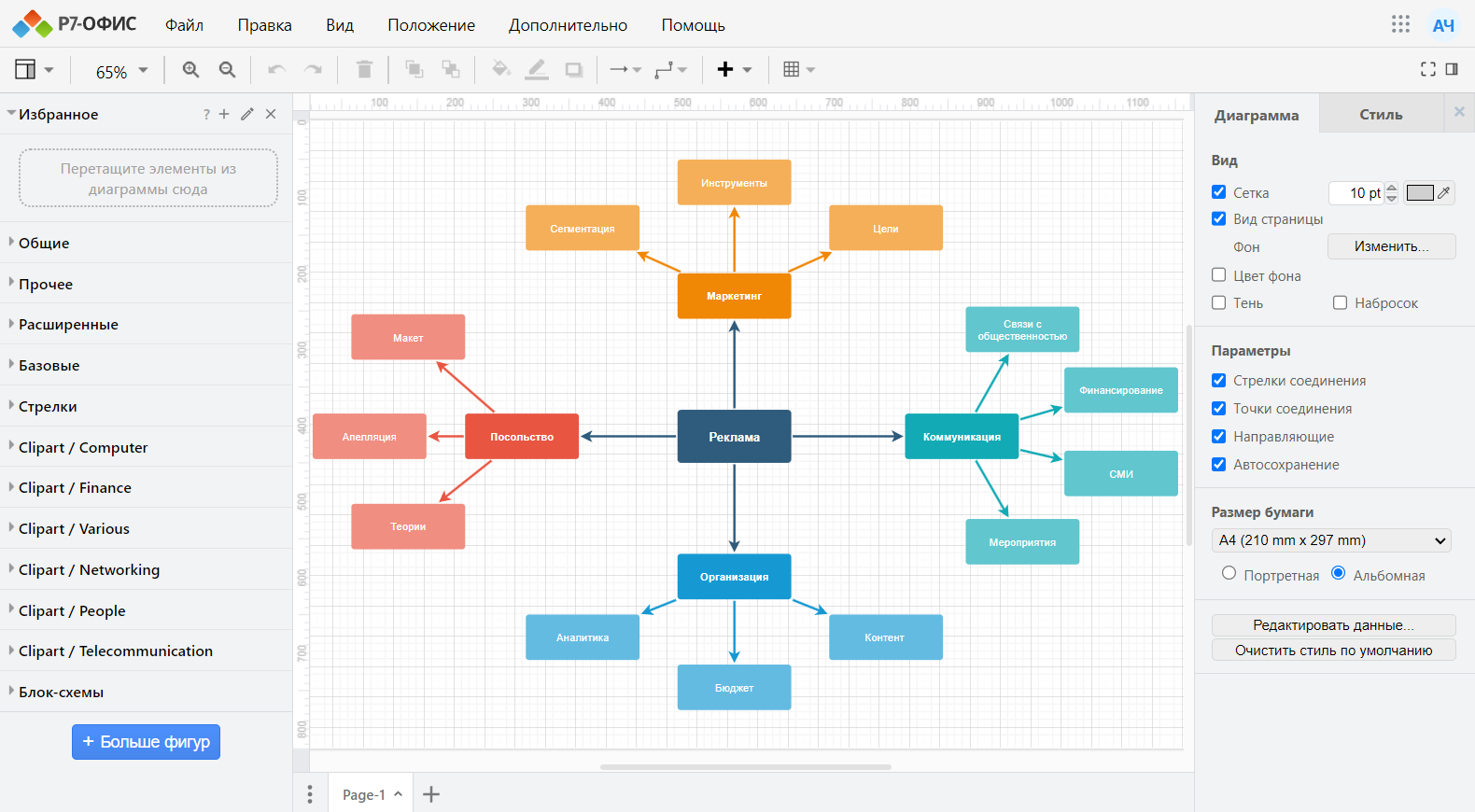Image resolution: width=1475 pixels, height=812 pixels.
Task: Click the edit pencil icon in Избранное
Action: [247, 114]
